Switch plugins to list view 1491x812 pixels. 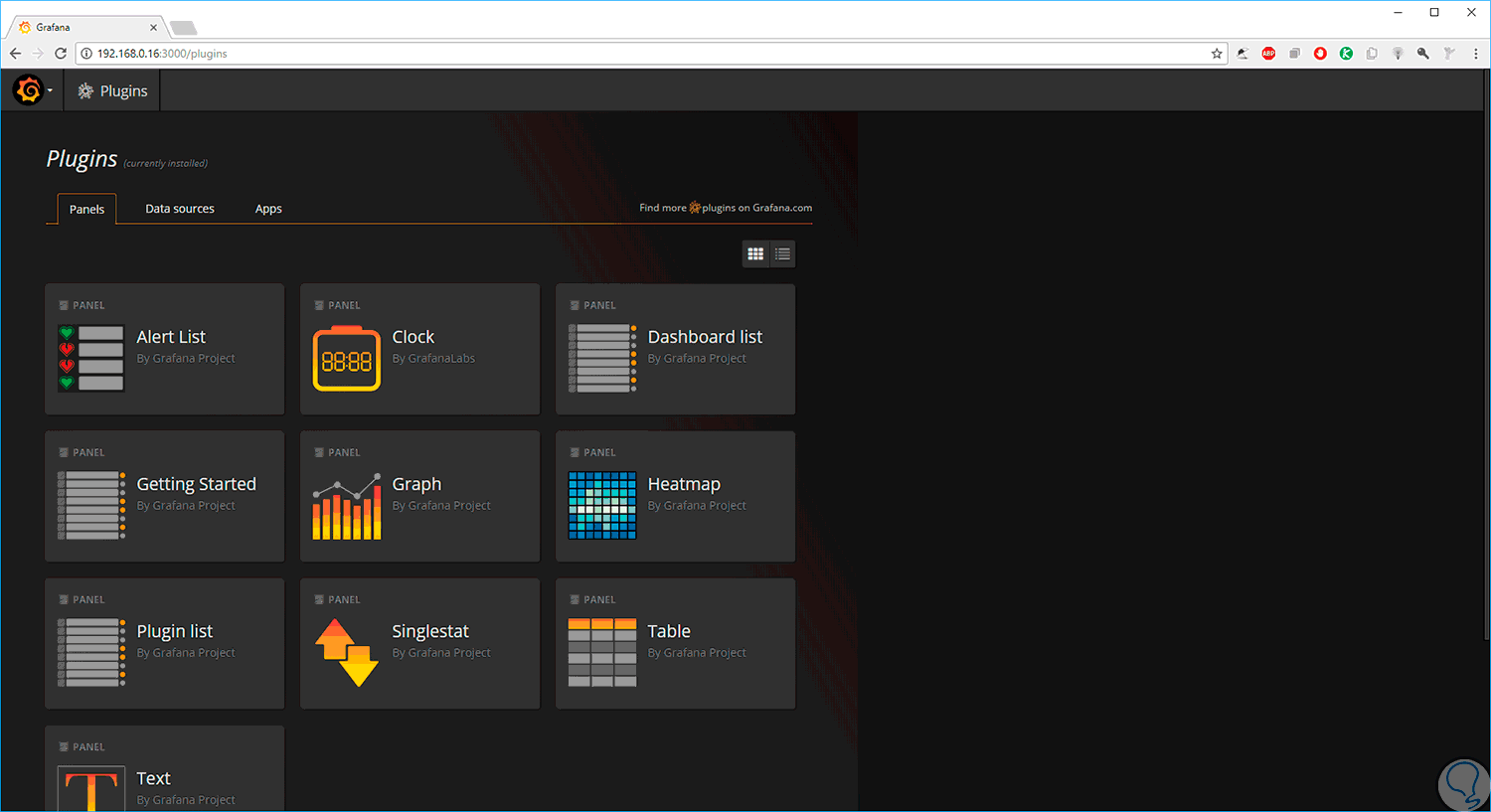[x=783, y=254]
